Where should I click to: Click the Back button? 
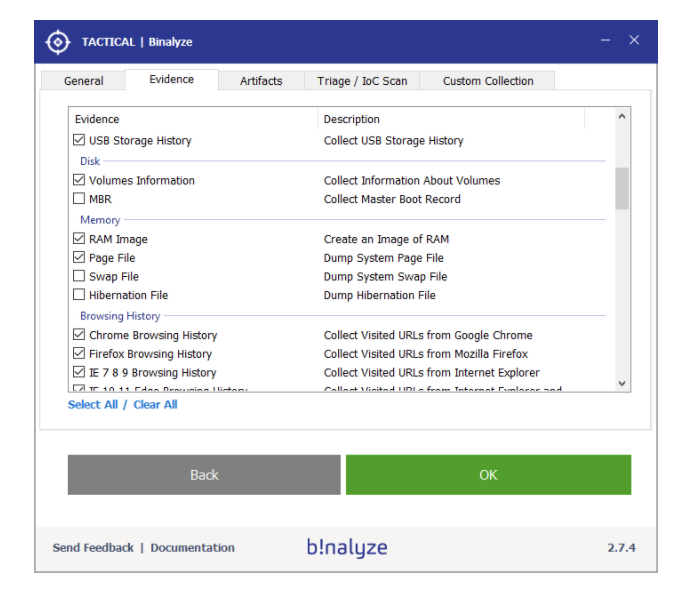click(x=204, y=475)
